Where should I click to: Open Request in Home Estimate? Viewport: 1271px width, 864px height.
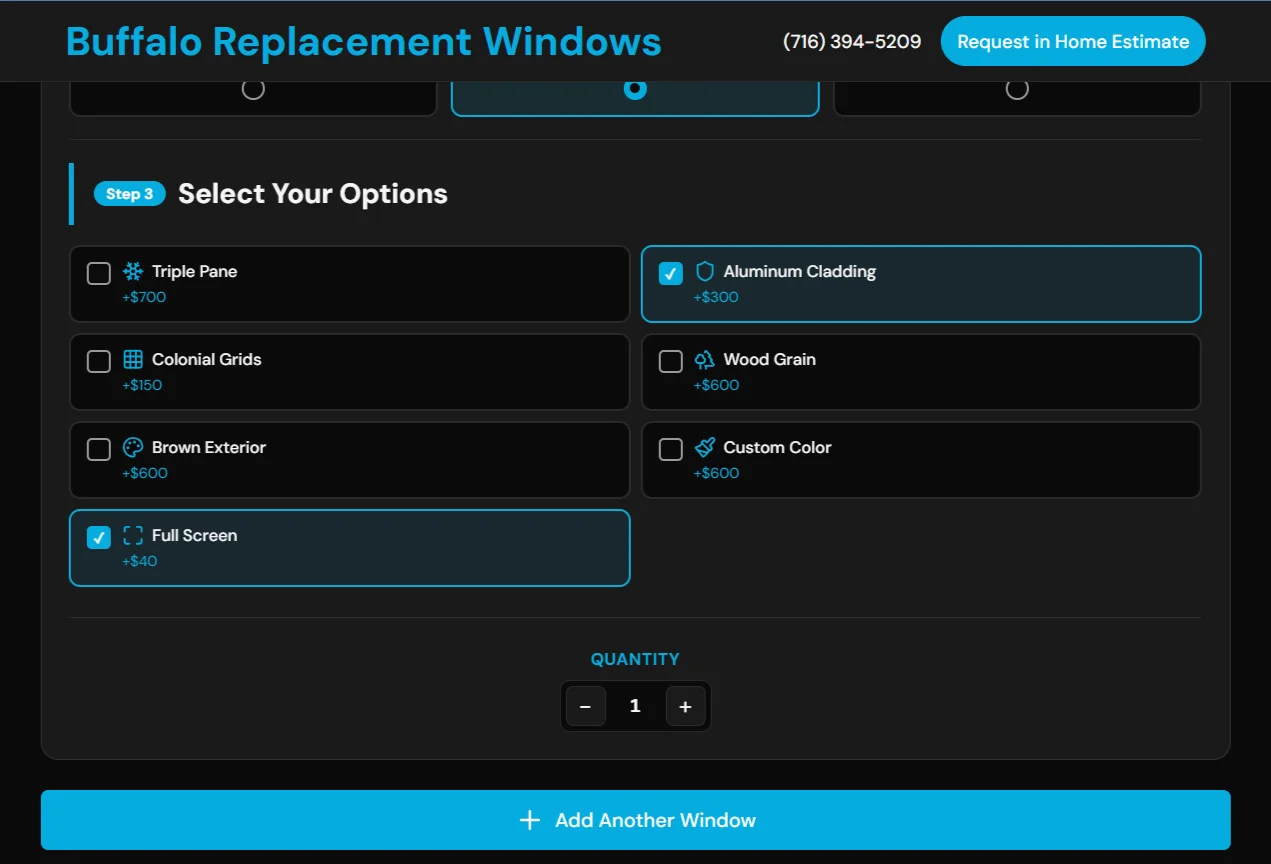tap(1073, 41)
